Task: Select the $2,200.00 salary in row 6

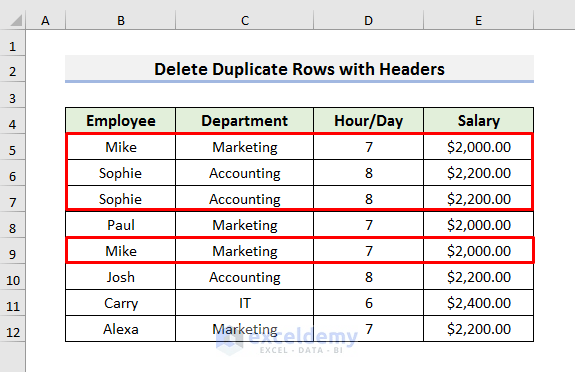Action: point(479,173)
